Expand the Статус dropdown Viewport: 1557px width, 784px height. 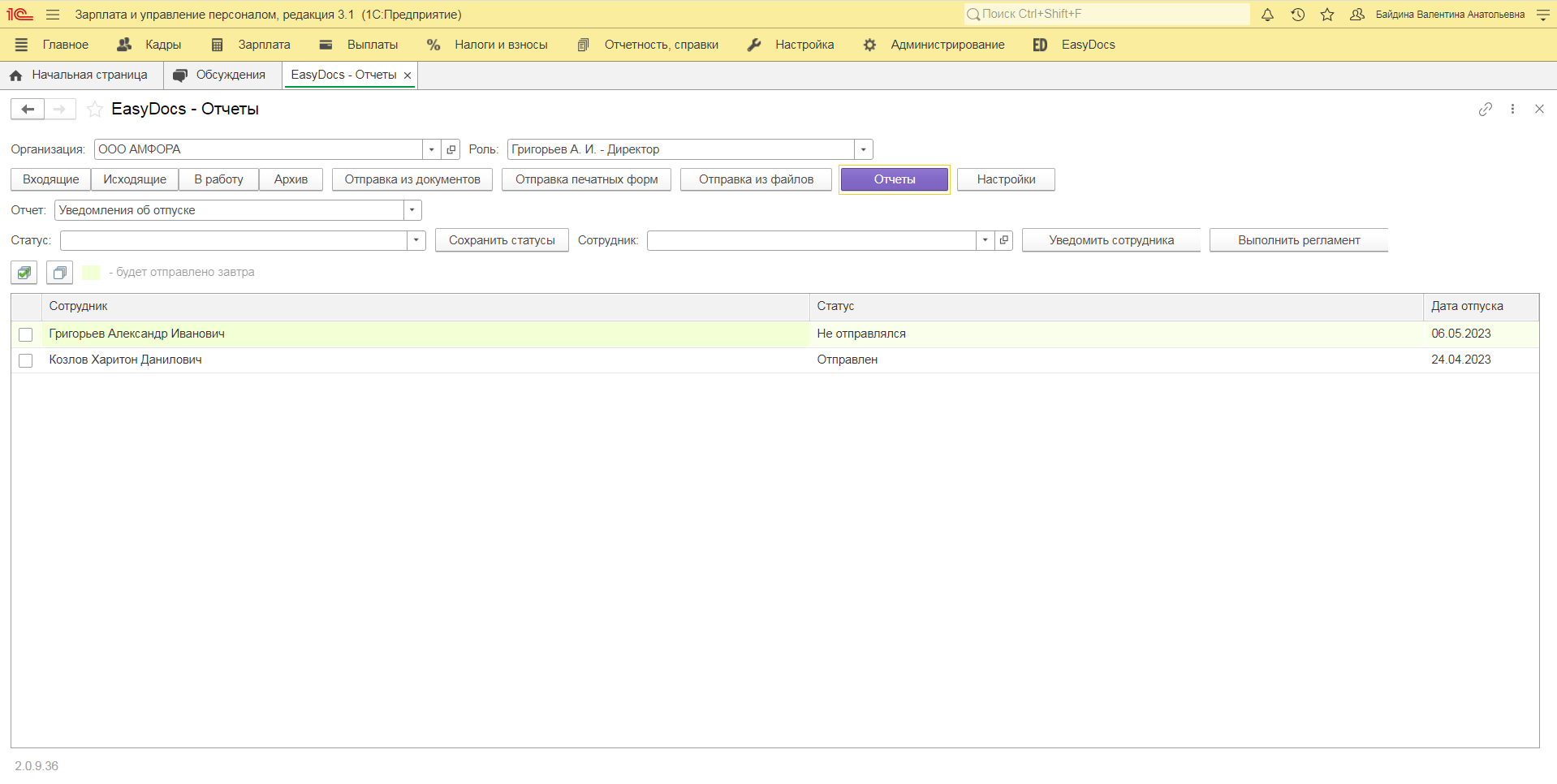[416, 240]
